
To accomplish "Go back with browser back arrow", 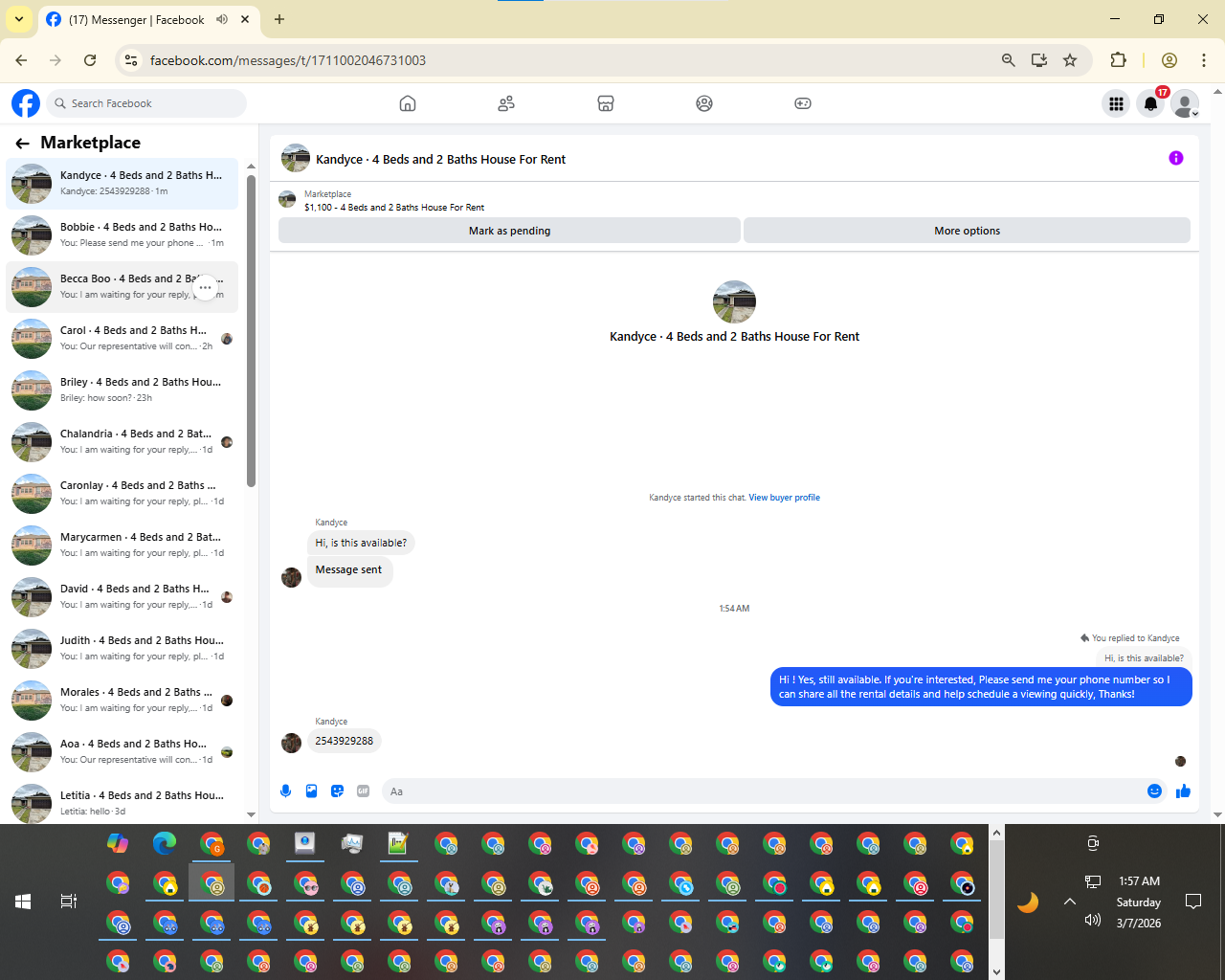I will point(21,60).
